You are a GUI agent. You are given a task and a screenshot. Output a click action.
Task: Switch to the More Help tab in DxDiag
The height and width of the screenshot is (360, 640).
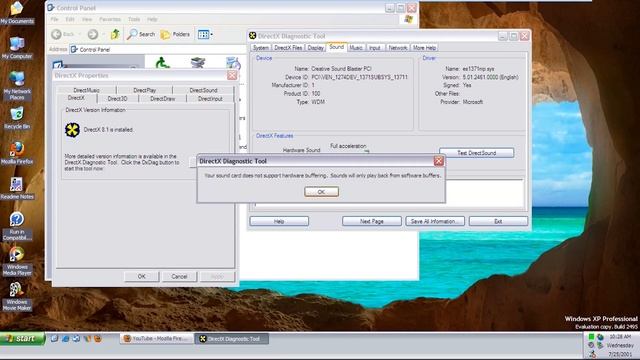coord(424,48)
